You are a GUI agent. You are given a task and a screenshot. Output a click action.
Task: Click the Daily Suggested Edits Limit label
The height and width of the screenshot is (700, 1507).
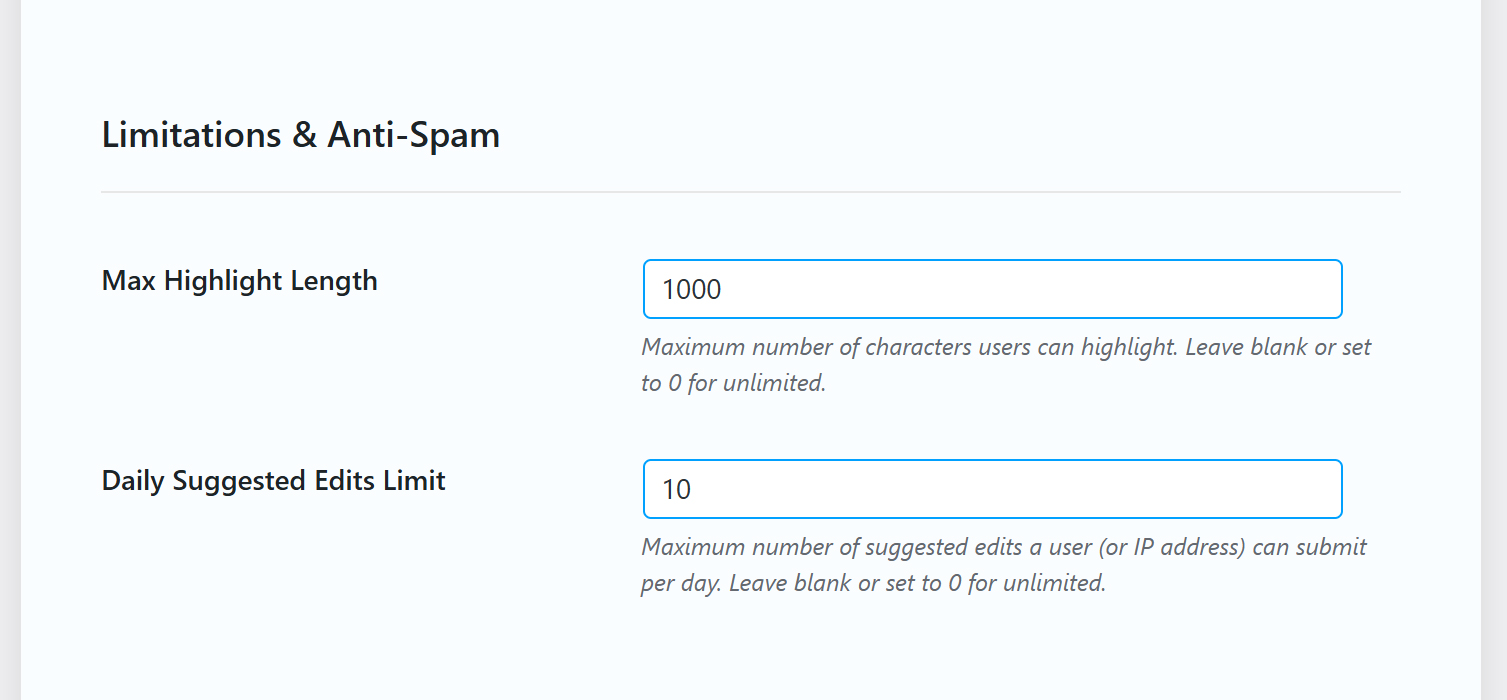(274, 481)
